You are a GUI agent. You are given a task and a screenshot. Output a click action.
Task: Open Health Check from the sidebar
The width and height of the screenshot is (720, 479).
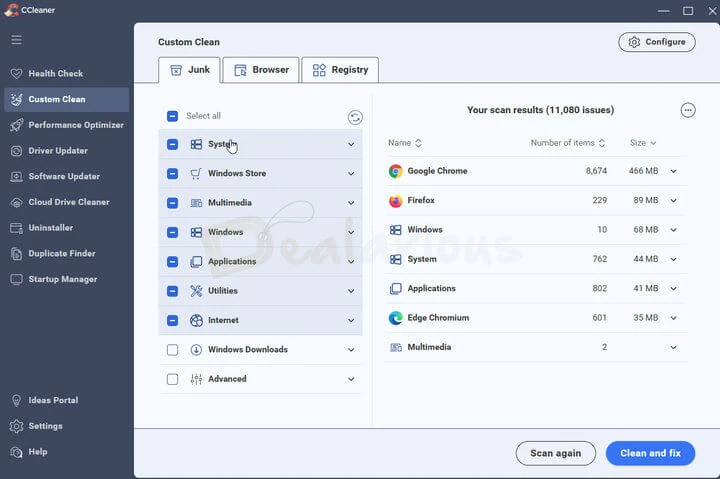55,74
